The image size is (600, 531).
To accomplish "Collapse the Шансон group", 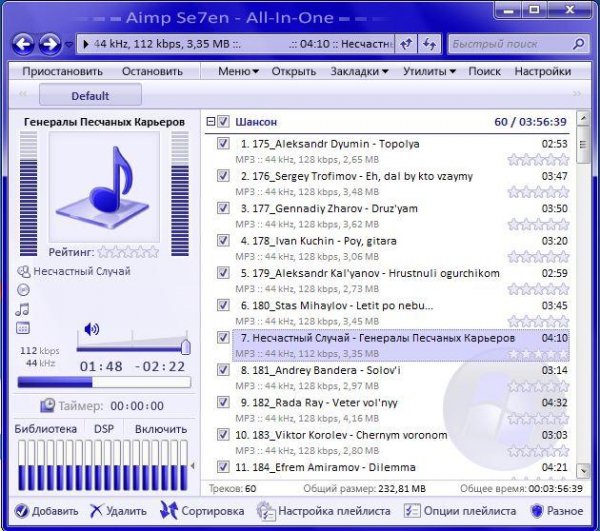I will [x=210, y=122].
